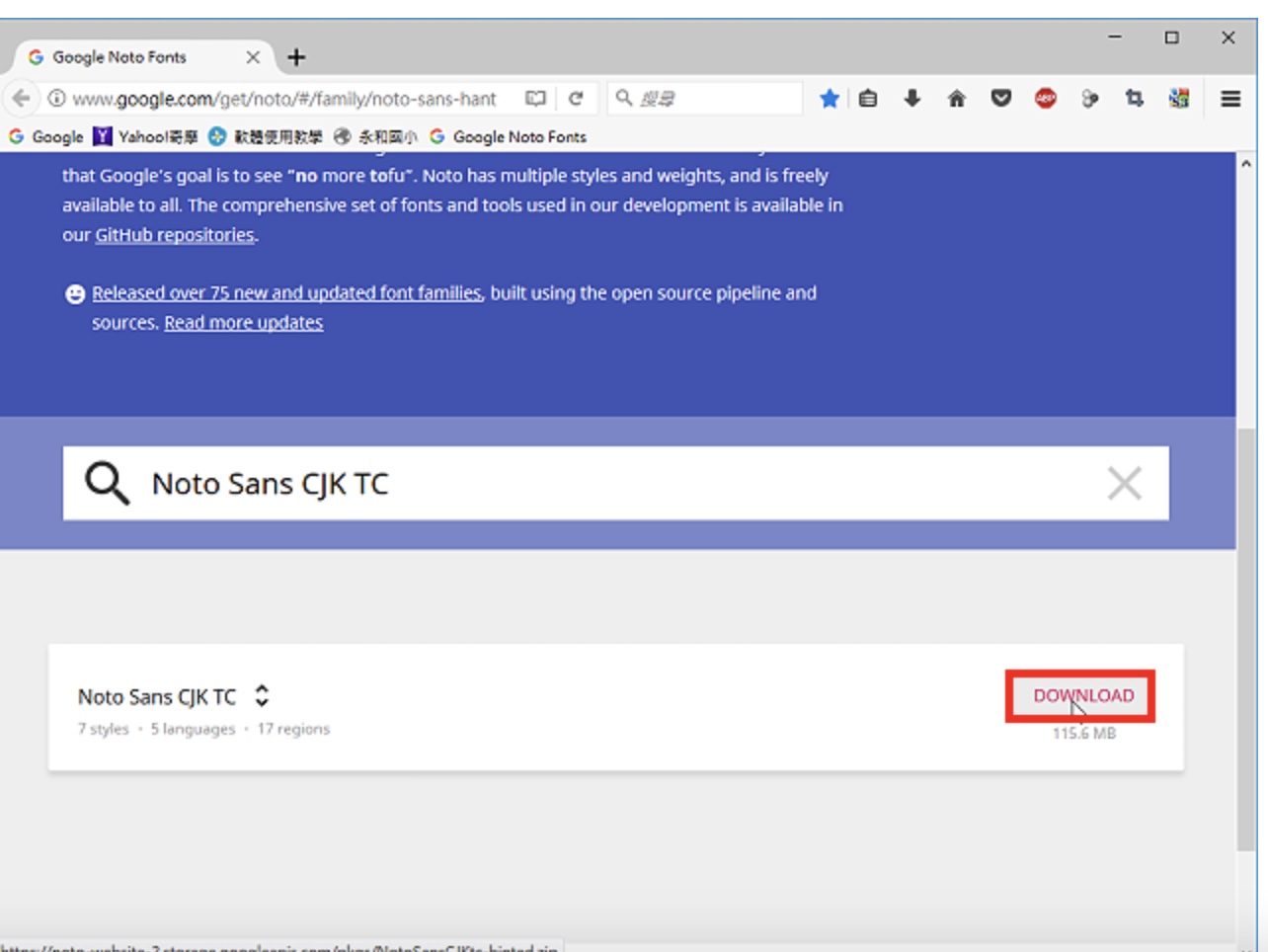
Task: Click the 115.6 MB size text
Action: coord(1083,733)
